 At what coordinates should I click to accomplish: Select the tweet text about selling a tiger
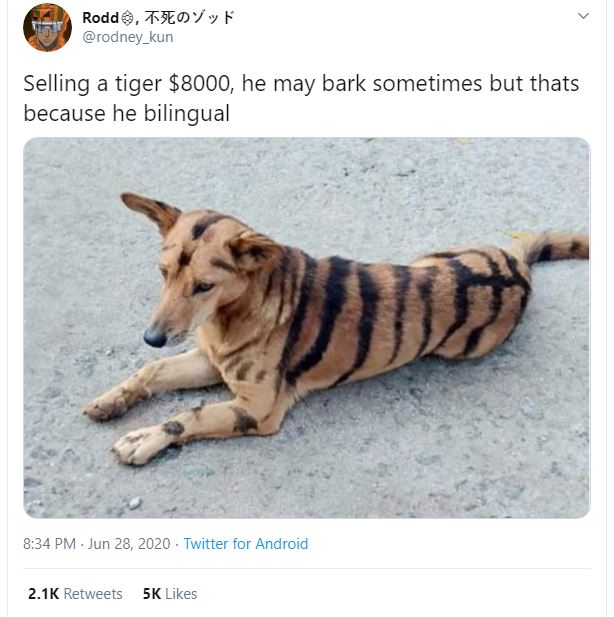click(x=301, y=98)
